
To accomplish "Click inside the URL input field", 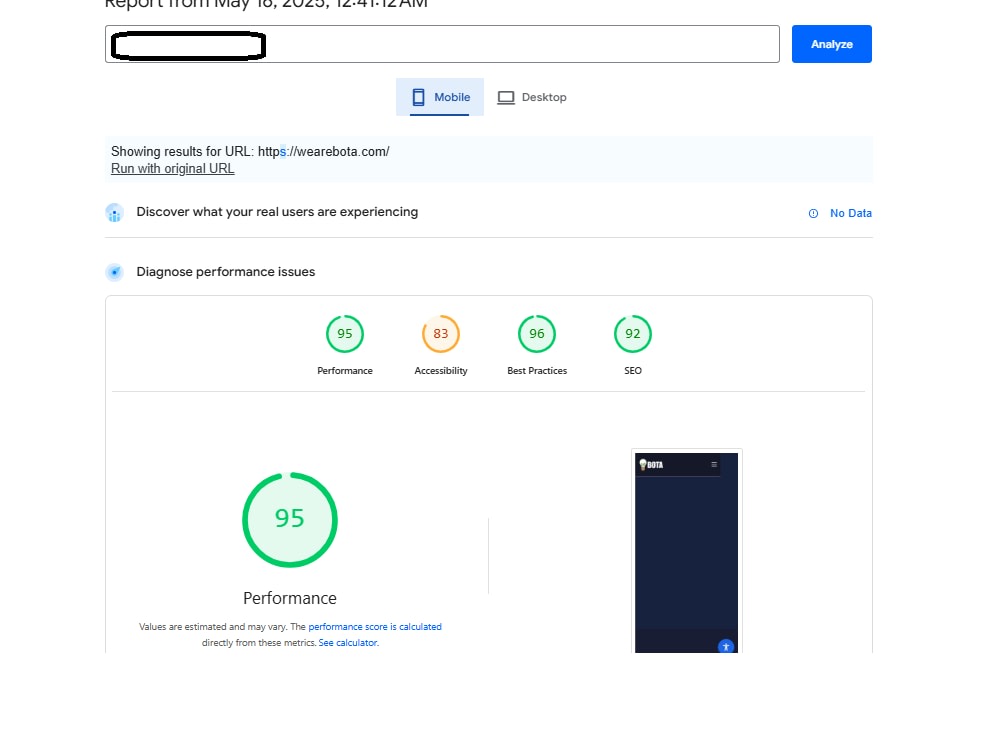I will click(x=442, y=44).
